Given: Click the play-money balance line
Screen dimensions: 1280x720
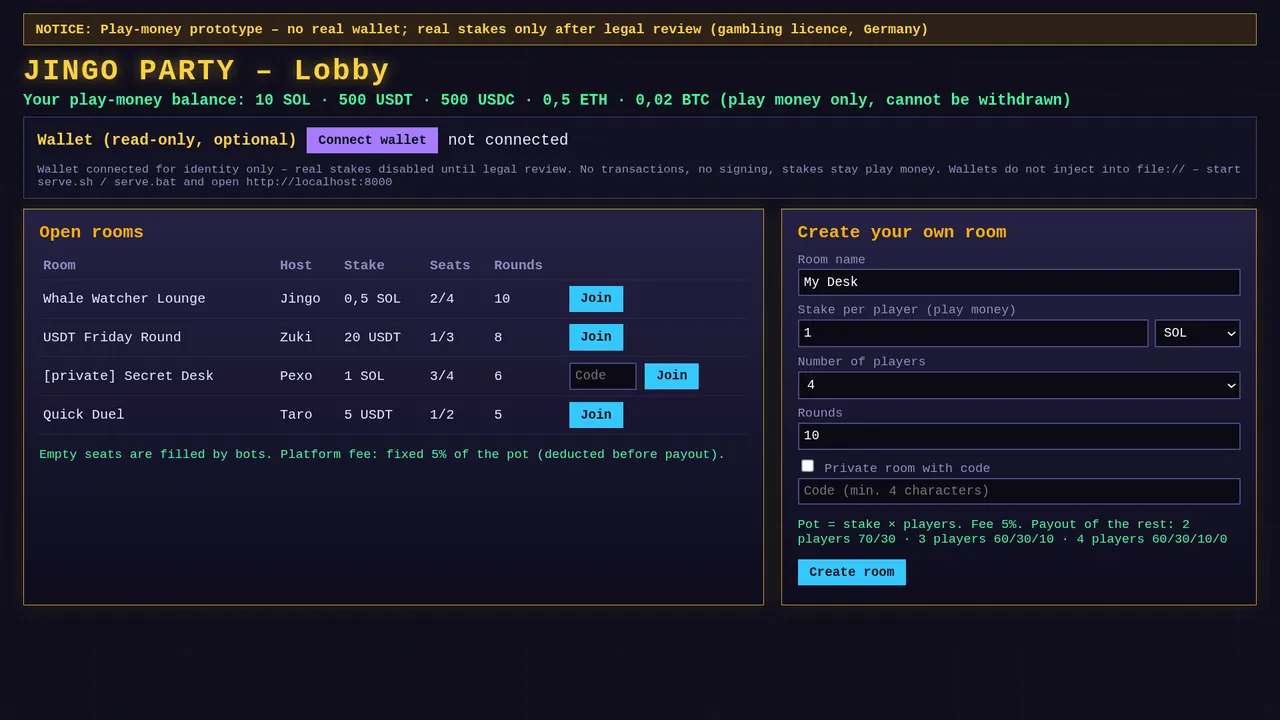Looking at the screenshot, I should click(547, 100).
